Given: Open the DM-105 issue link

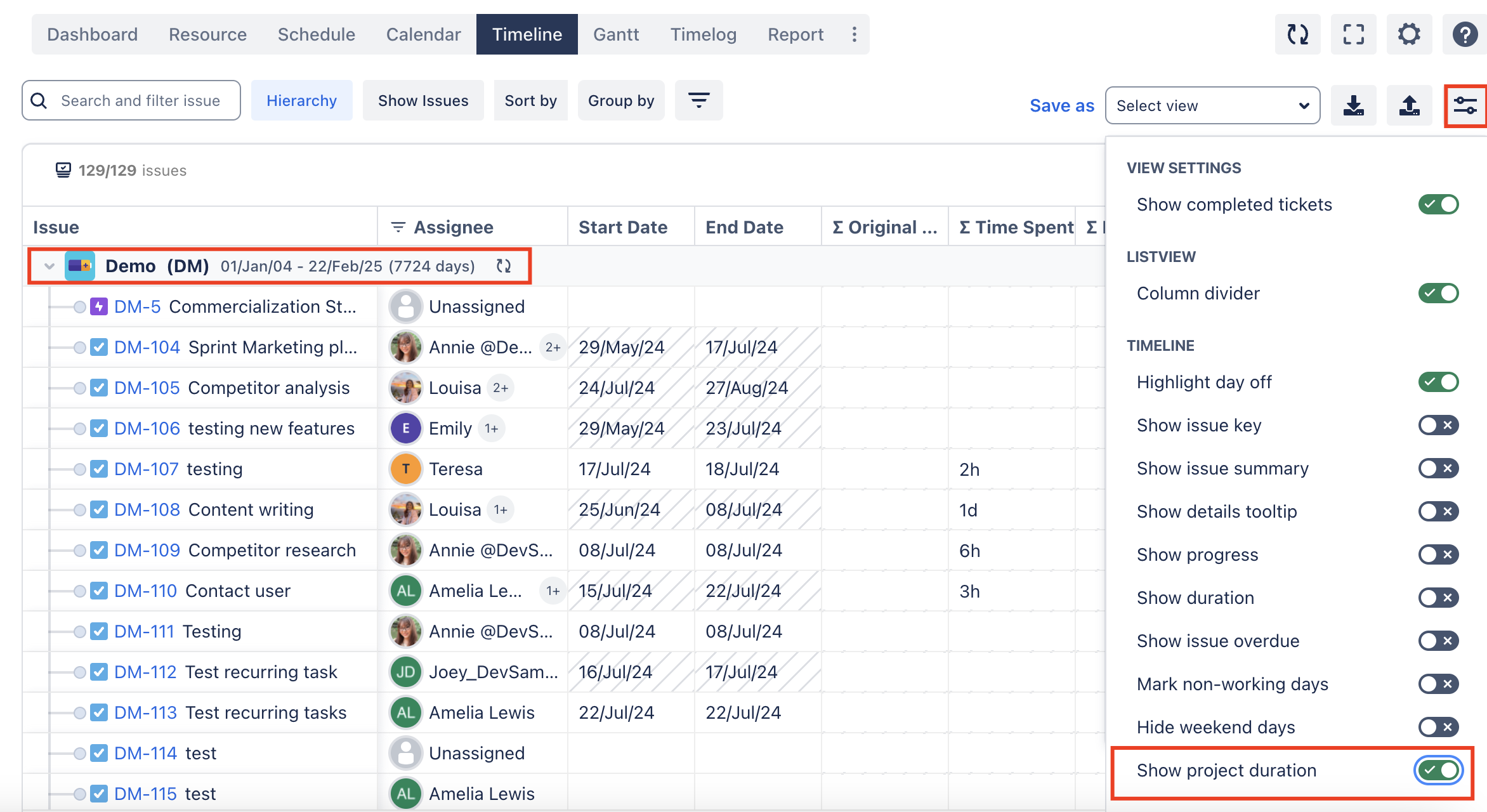Looking at the screenshot, I should (x=147, y=388).
